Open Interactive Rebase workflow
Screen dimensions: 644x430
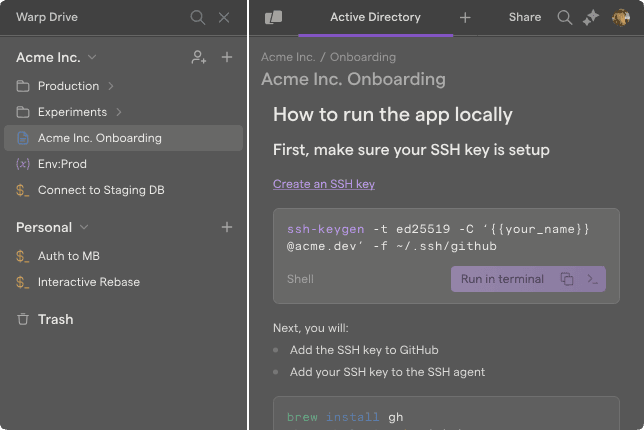pyautogui.click(x=89, y=282)
